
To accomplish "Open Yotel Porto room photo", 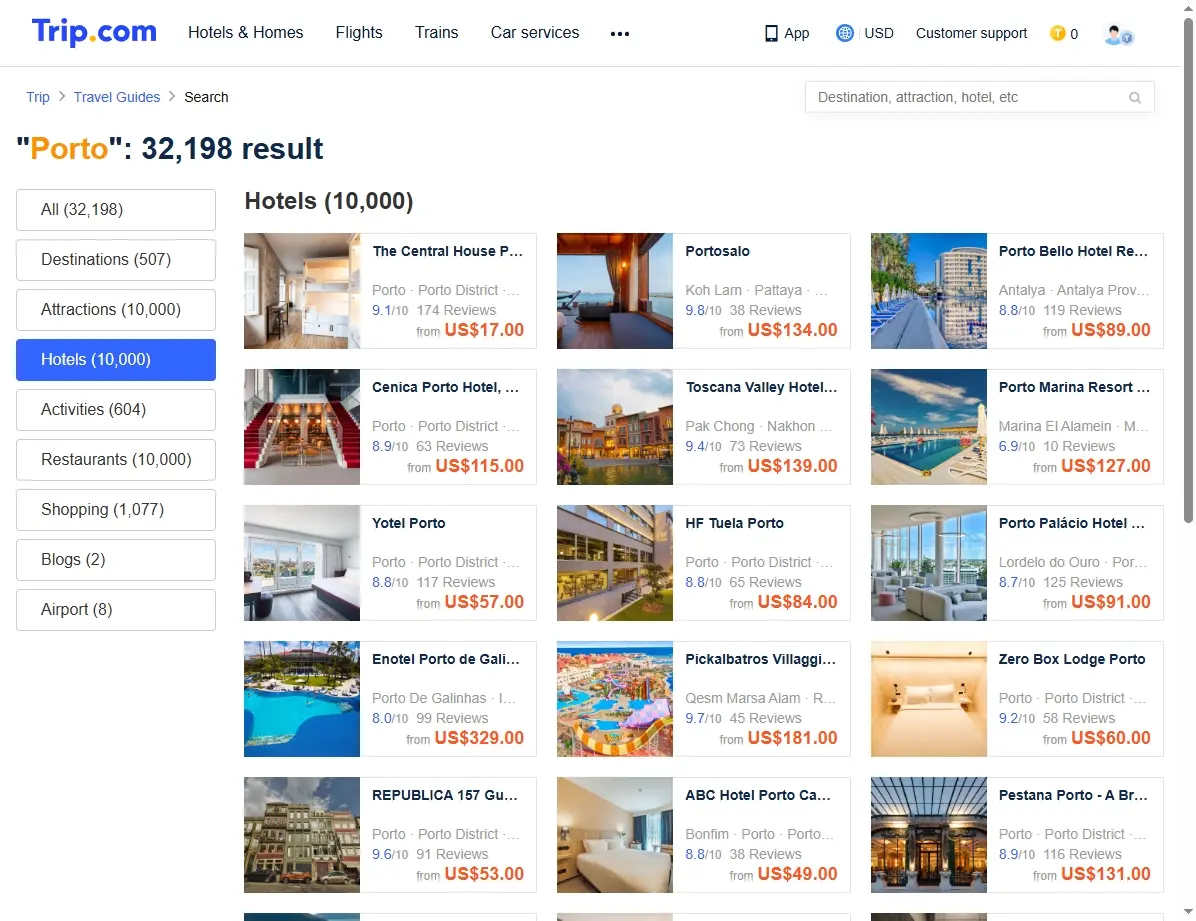I will pyautogui.click(x=302, y=562).
